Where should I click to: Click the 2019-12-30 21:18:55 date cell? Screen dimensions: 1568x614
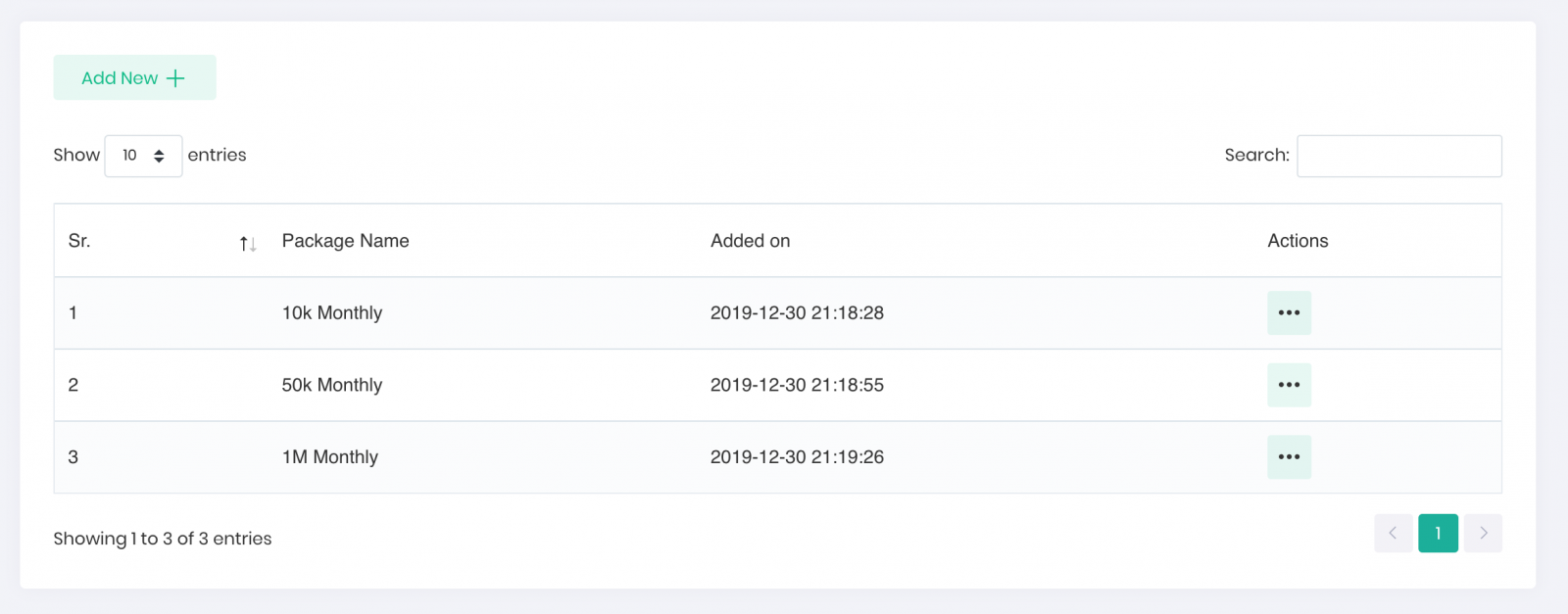(797, 385)
